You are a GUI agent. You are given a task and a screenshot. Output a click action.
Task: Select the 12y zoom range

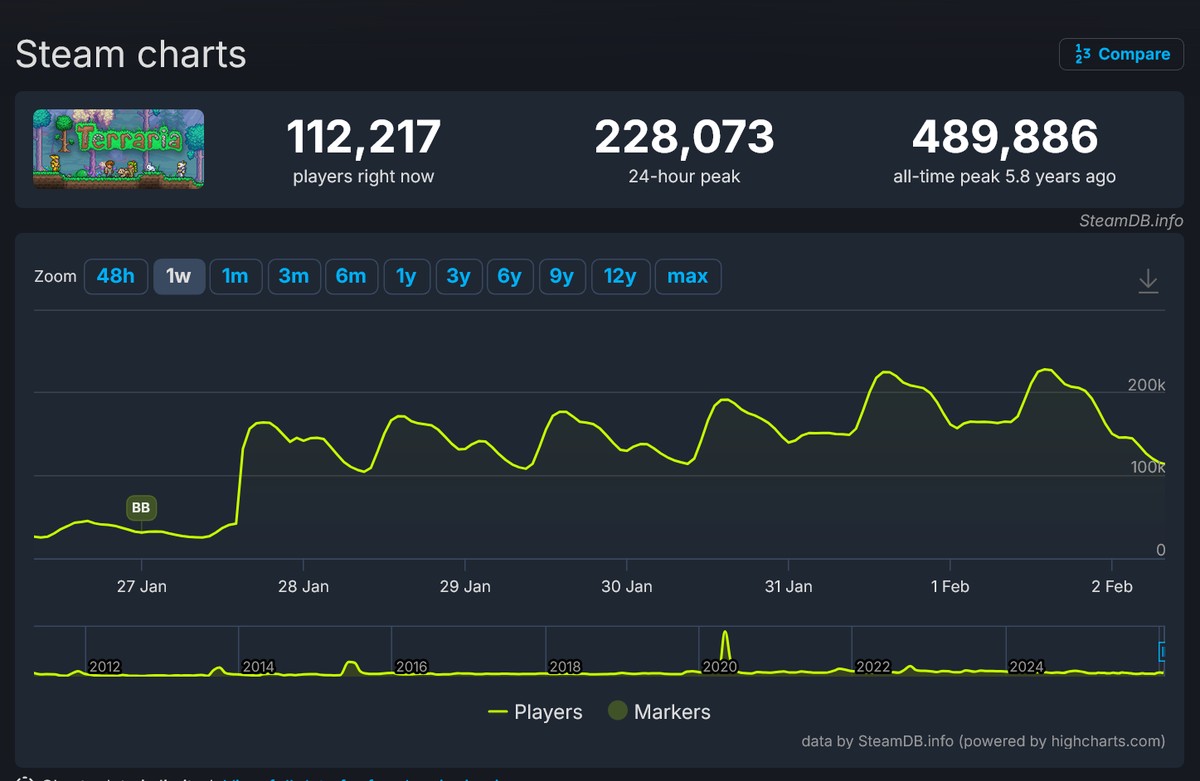[620, 276]
